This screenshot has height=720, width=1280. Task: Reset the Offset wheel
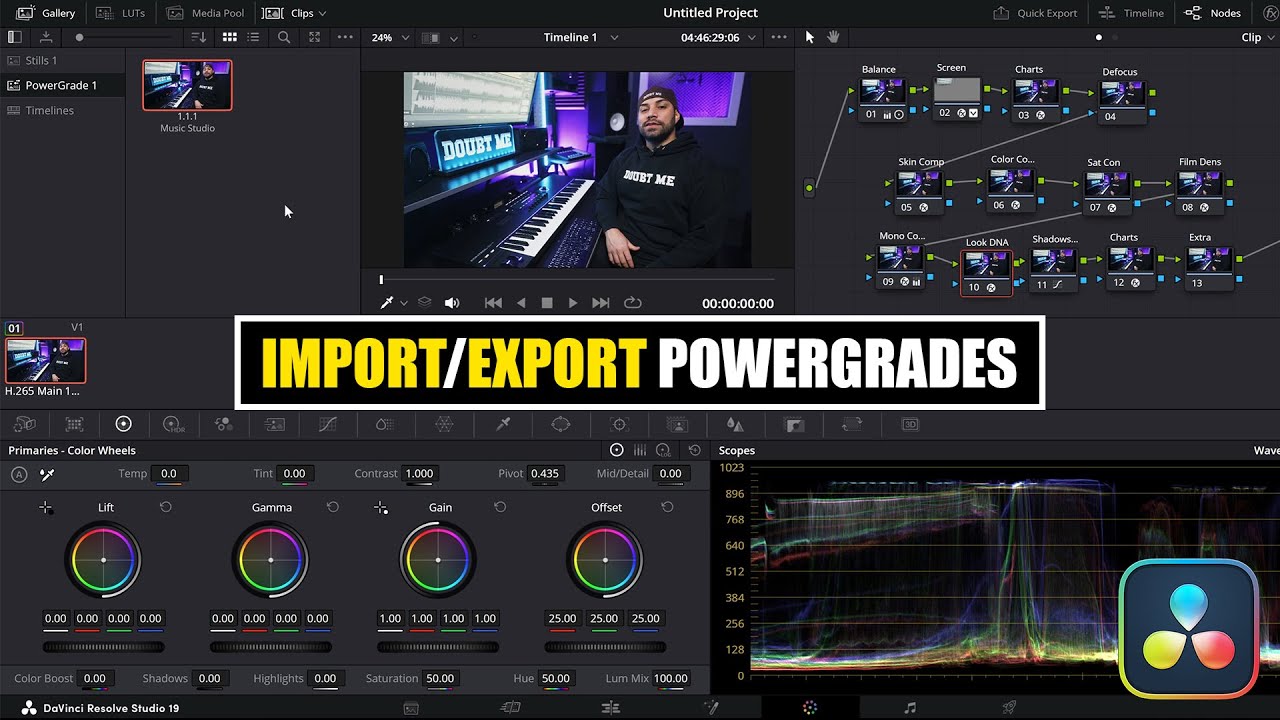click(667, 507)
